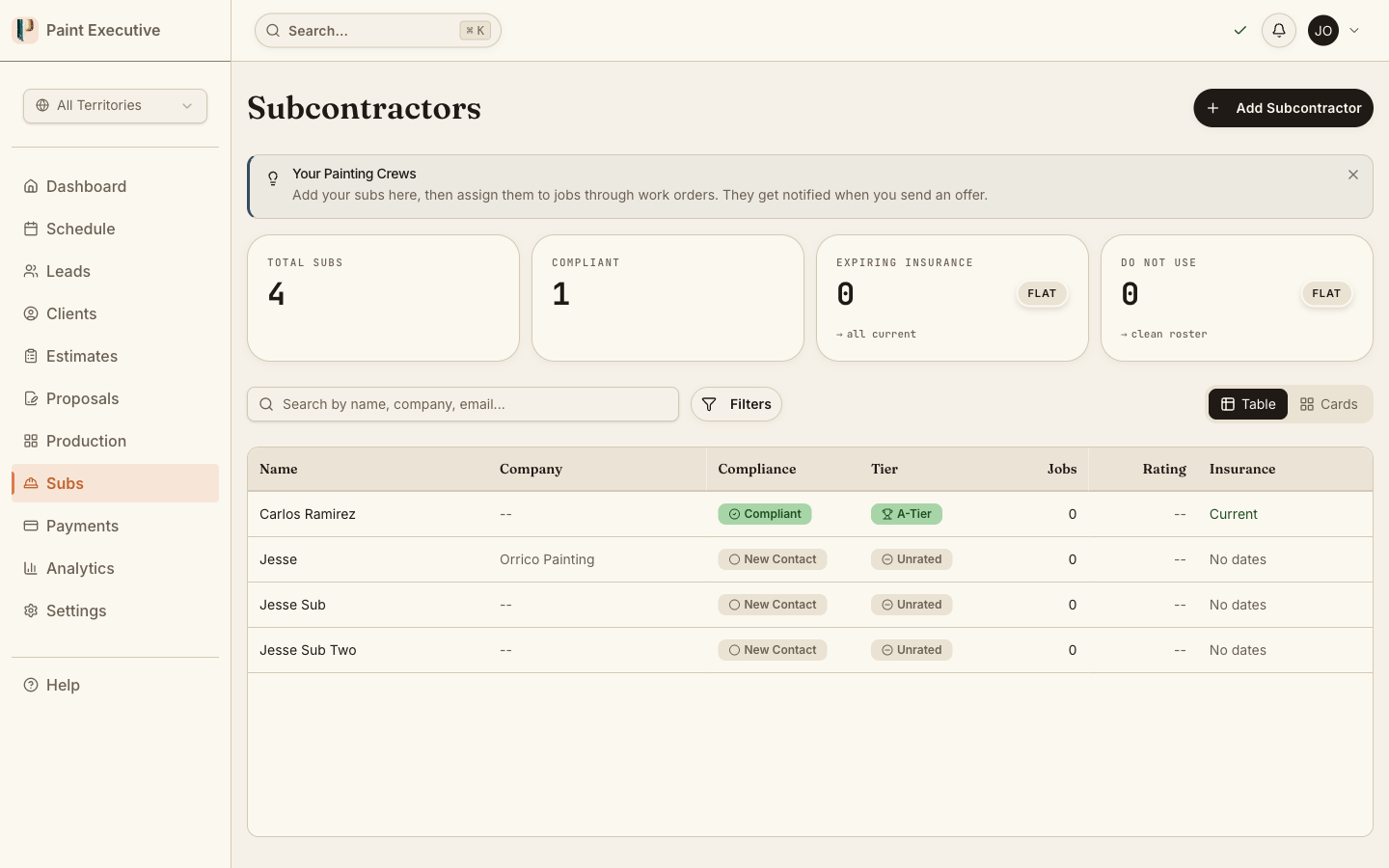Click the Expiring Insurance FLAT badge
The image size is (1389, 868).
point(1042,293)
